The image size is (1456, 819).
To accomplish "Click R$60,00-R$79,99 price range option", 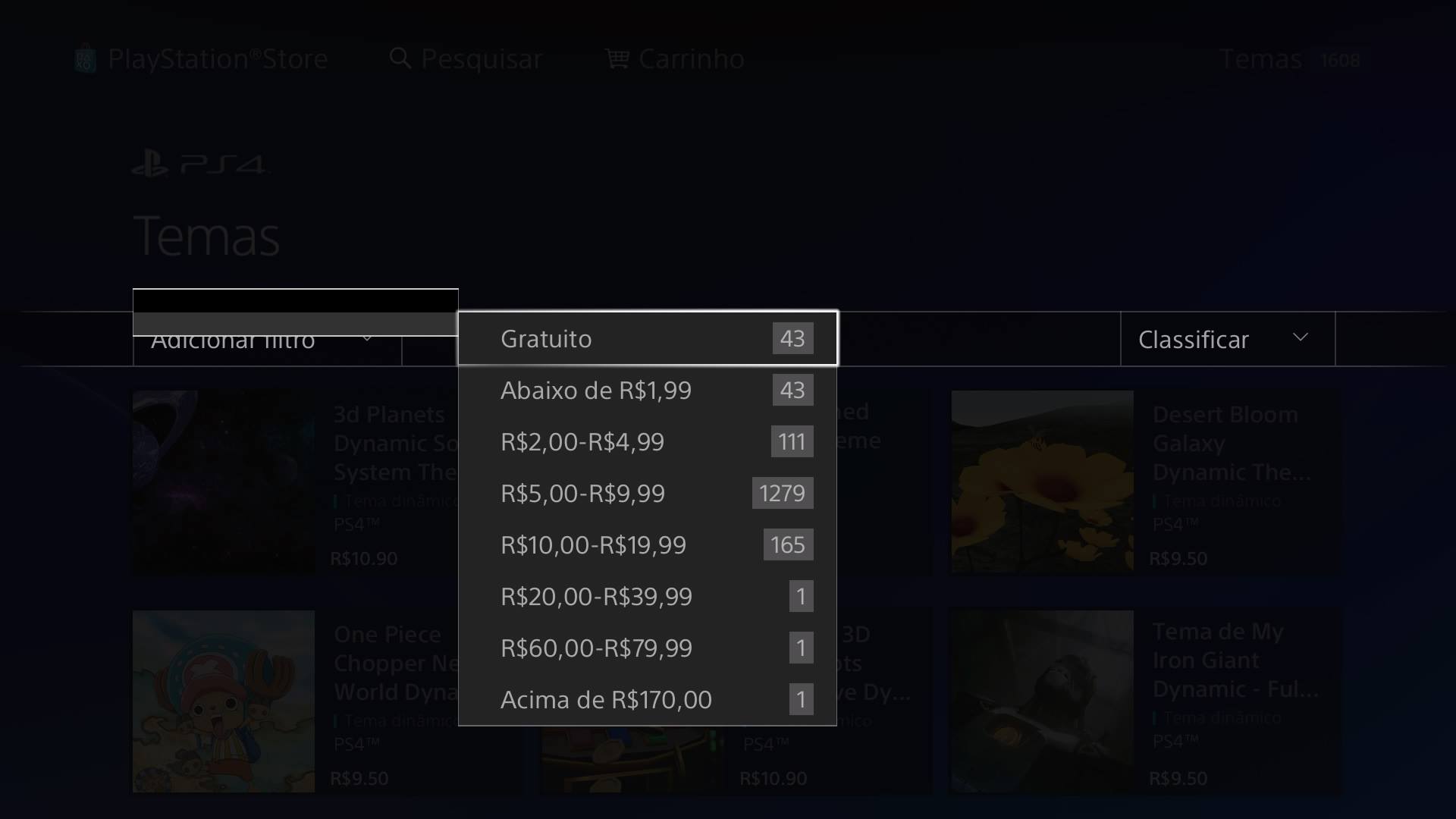I will pos(648,648).
